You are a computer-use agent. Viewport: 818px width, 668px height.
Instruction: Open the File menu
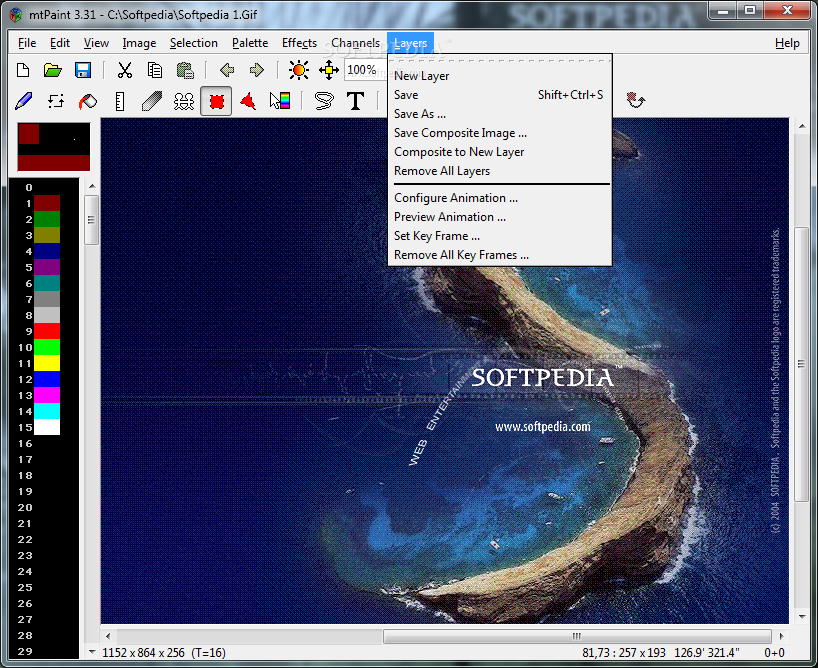click(27, 43)
